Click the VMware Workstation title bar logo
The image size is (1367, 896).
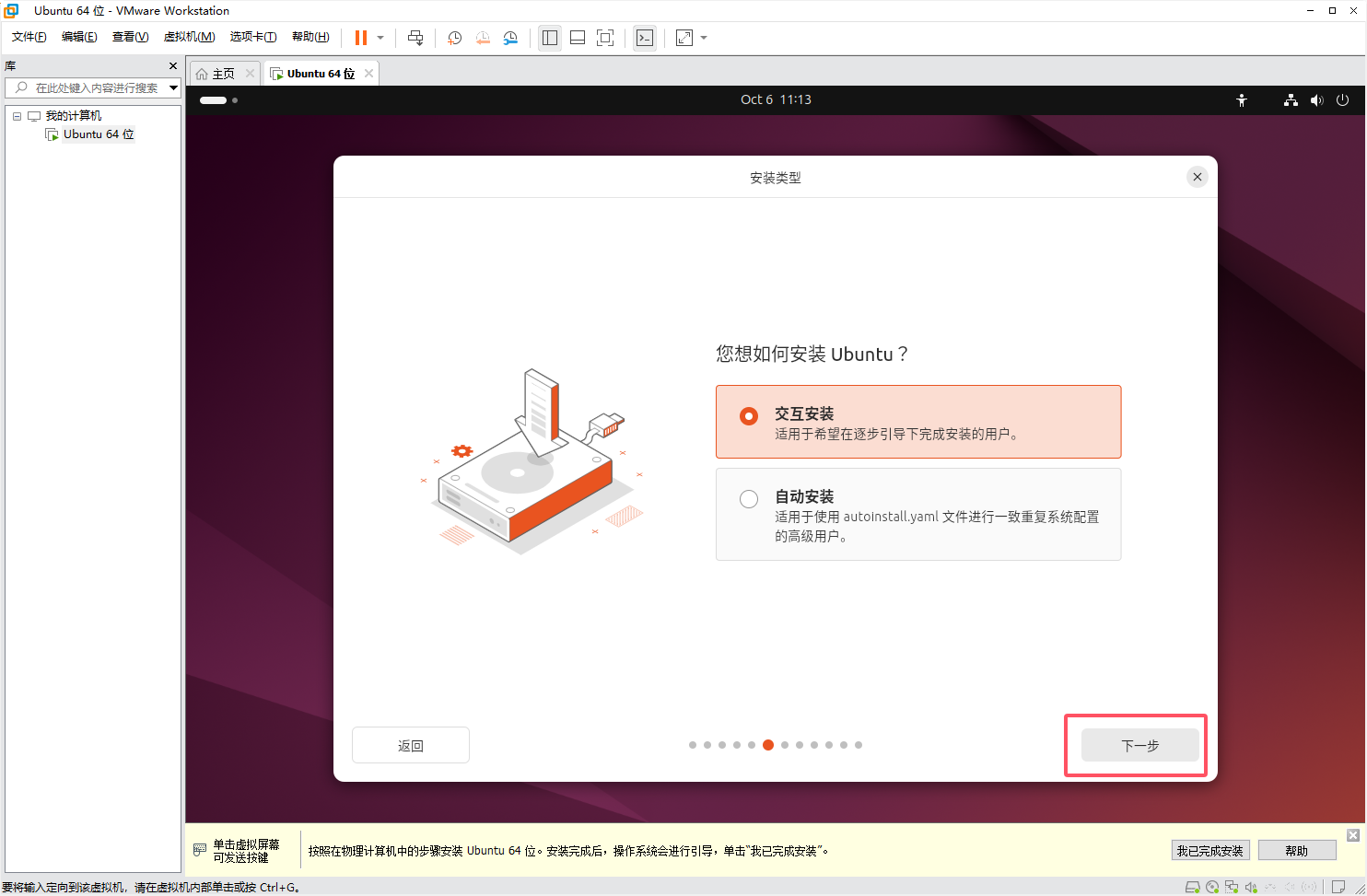11,11
